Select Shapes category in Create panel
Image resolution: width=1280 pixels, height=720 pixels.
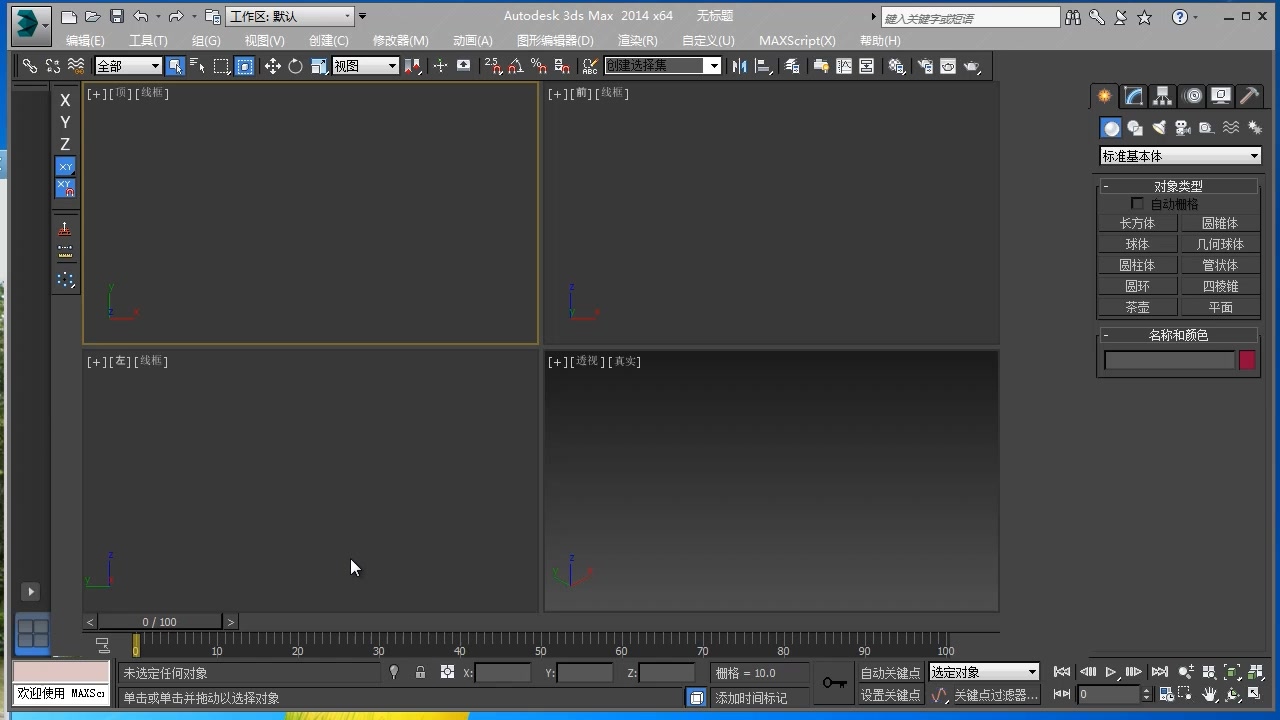[1135, 128]
